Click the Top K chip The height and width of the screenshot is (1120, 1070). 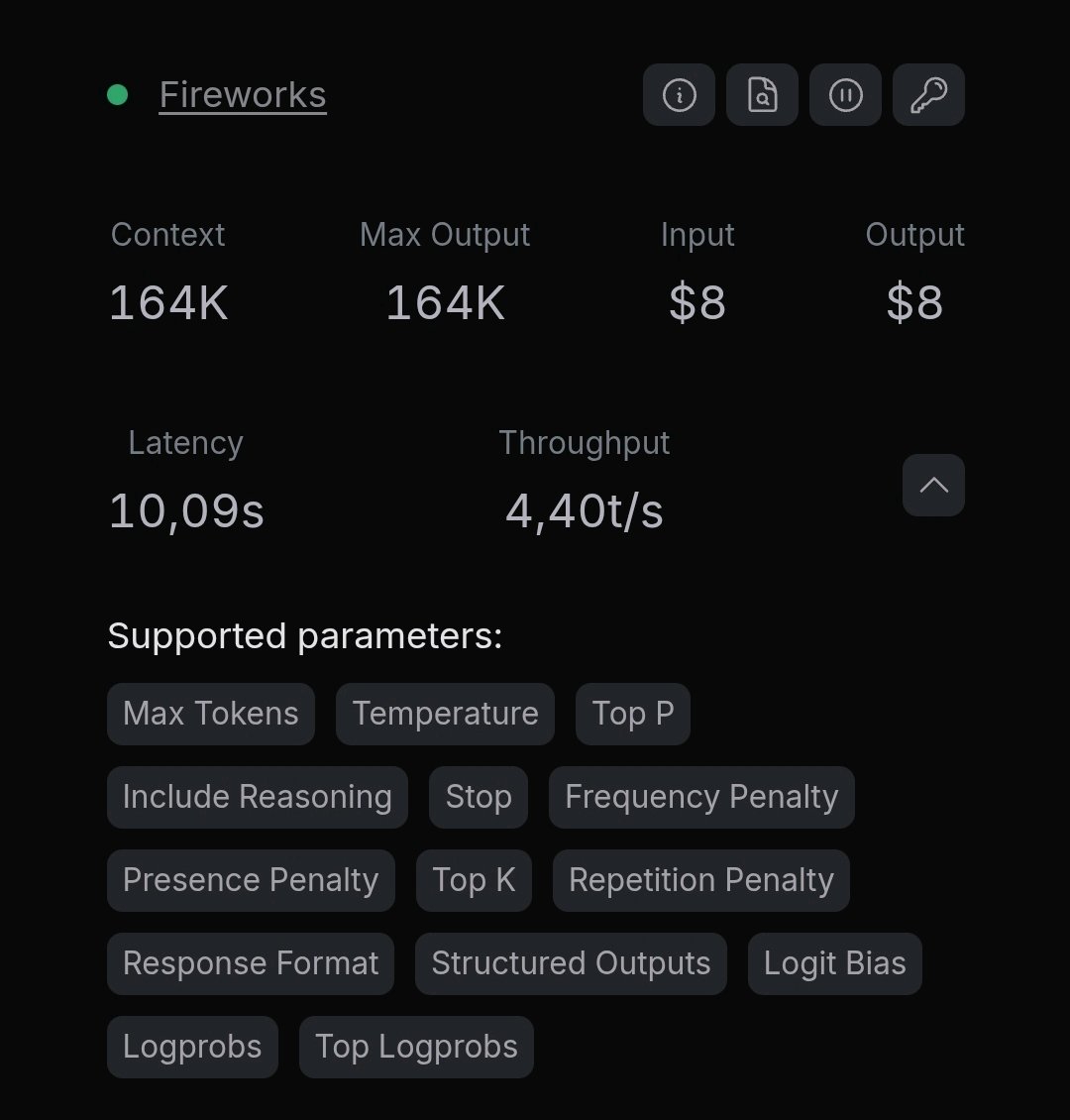point(474,880)
